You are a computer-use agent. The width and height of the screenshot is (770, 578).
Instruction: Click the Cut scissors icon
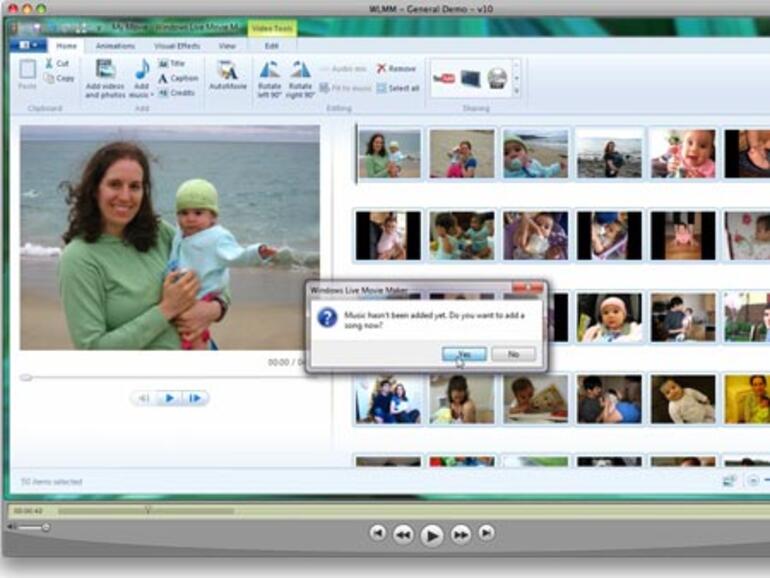(49, 63)
